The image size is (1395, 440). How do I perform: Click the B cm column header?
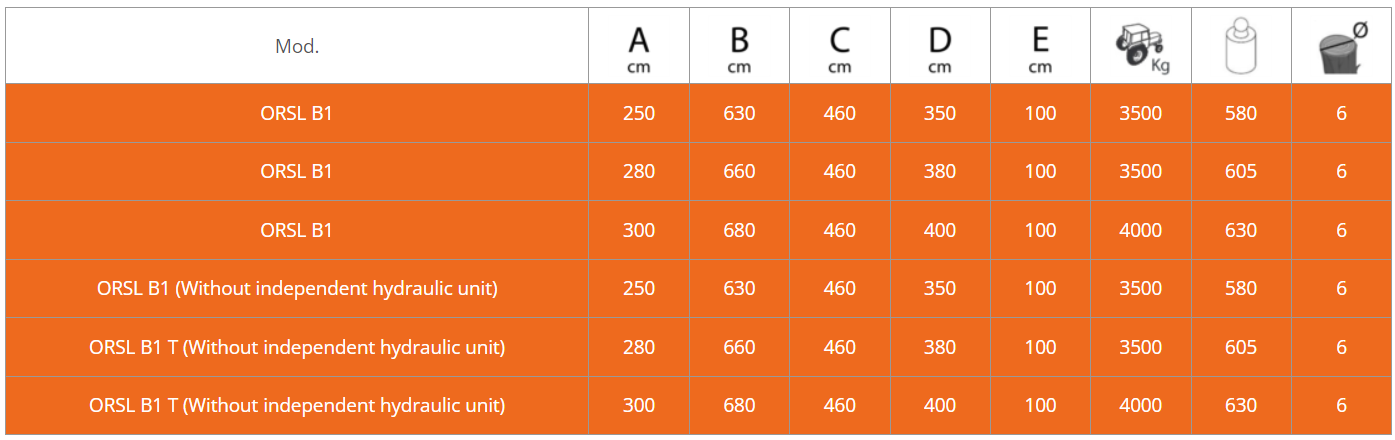(x=739, y=47)
